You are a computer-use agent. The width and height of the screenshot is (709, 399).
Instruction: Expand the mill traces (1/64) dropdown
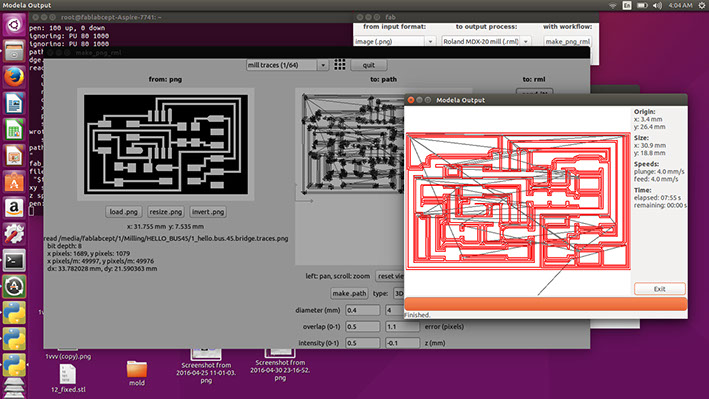287,65
